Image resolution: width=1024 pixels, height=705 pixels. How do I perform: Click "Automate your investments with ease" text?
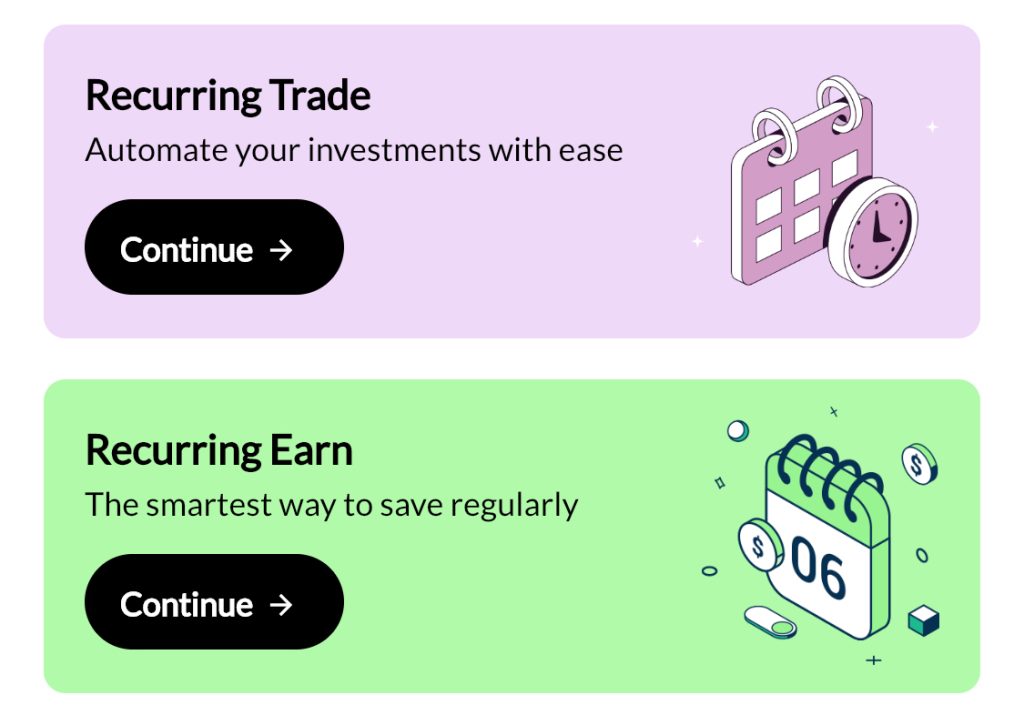pyautogui.click(x=354, y=150)
